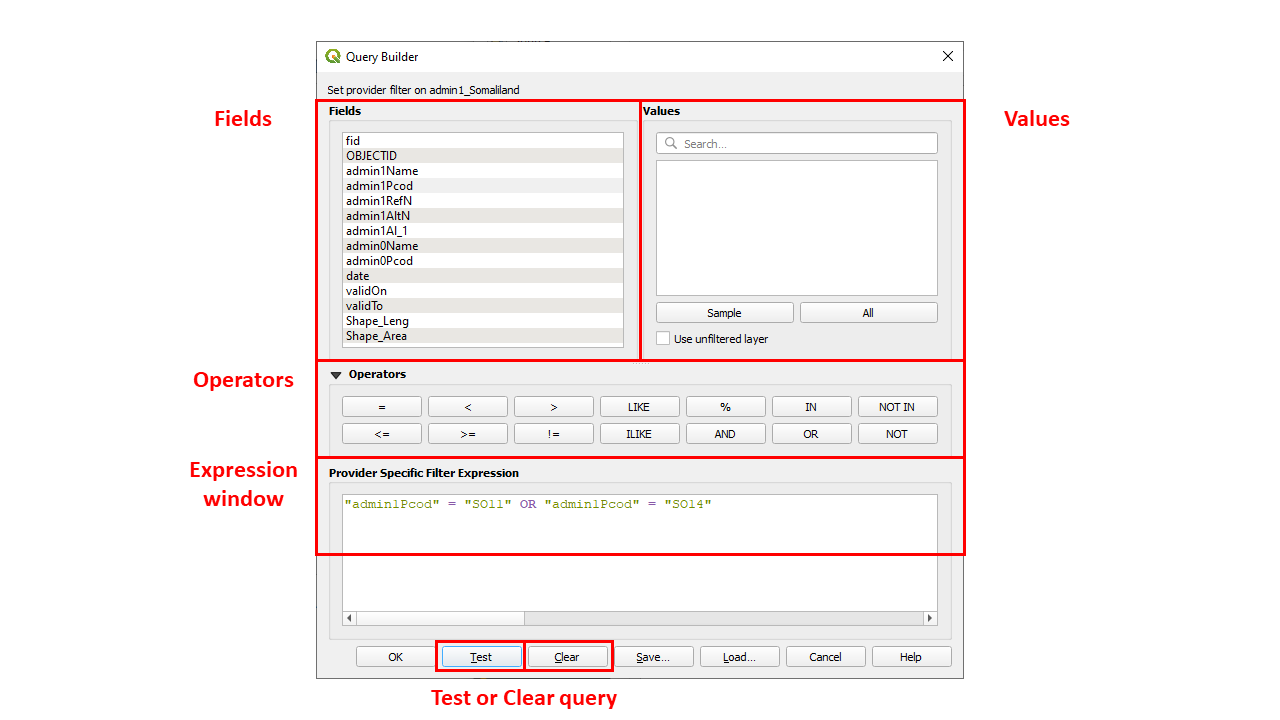Select the Shape_Area field in list
The image size is (1280, 720).
pyautogui.click(x=377, y=336)
